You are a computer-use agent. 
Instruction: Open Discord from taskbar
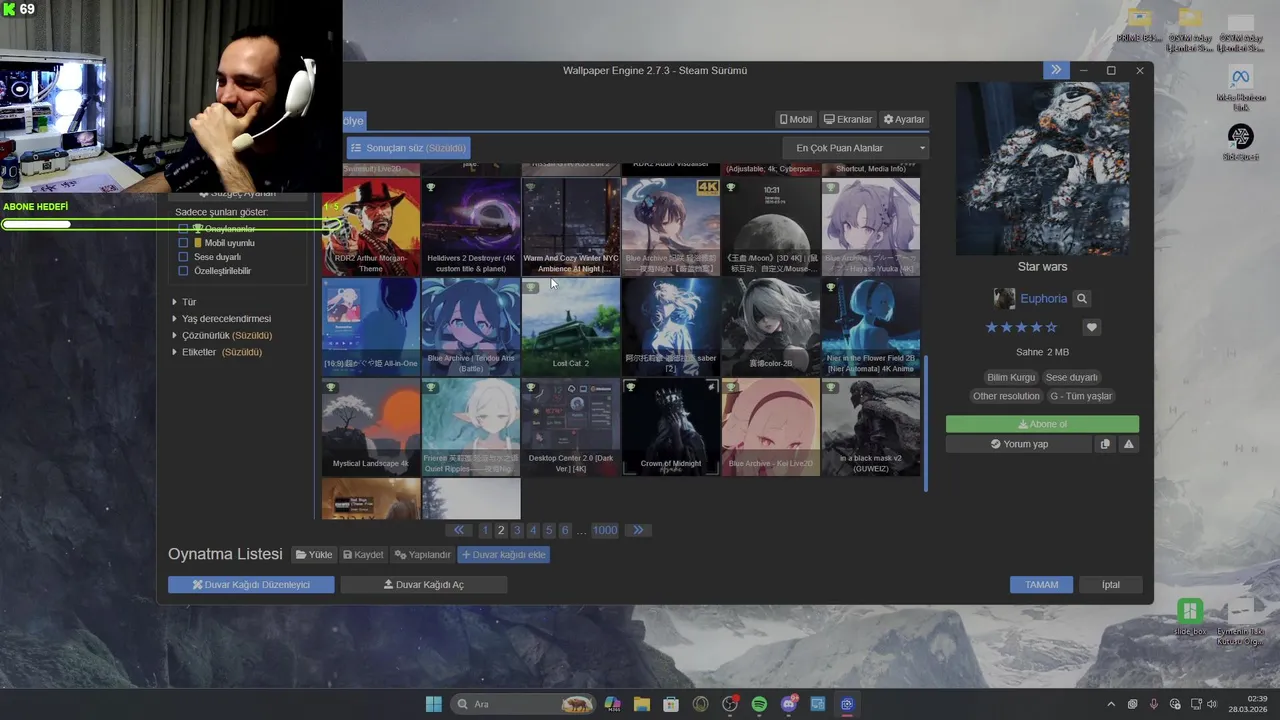[x=789, y=704]
